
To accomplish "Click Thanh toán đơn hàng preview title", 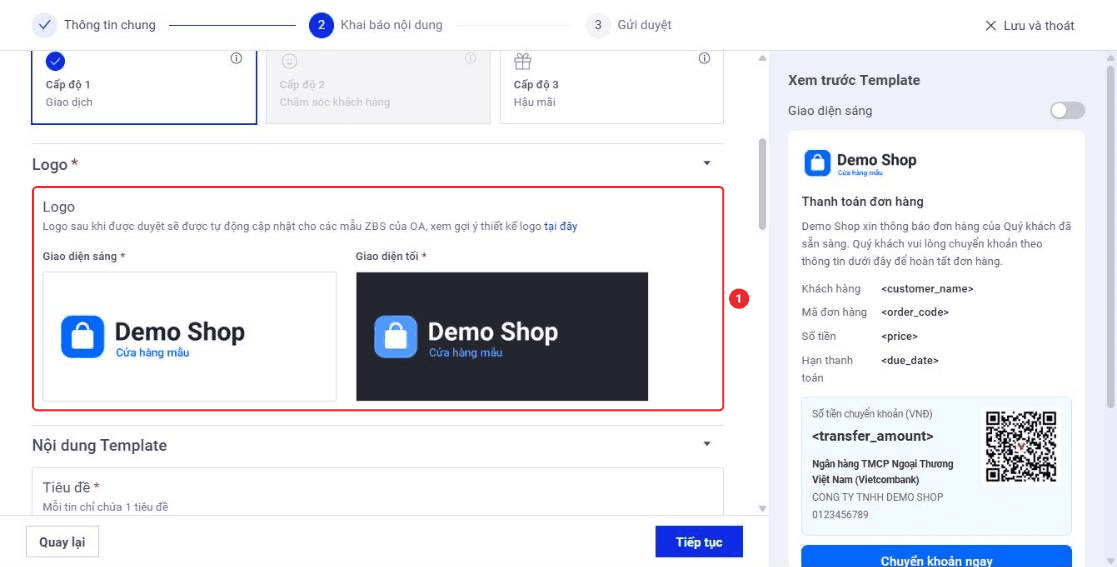I will 863,202.
